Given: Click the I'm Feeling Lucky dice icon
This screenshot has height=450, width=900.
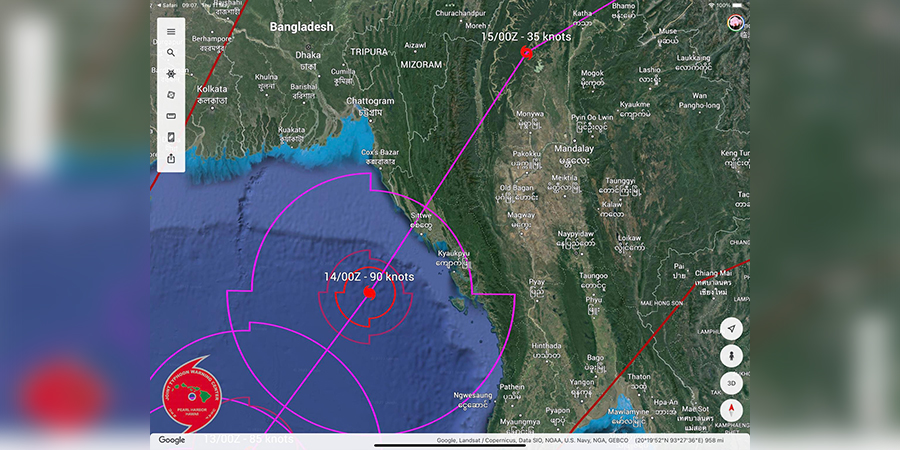Looking at the screenshot, I should [171, 95].
